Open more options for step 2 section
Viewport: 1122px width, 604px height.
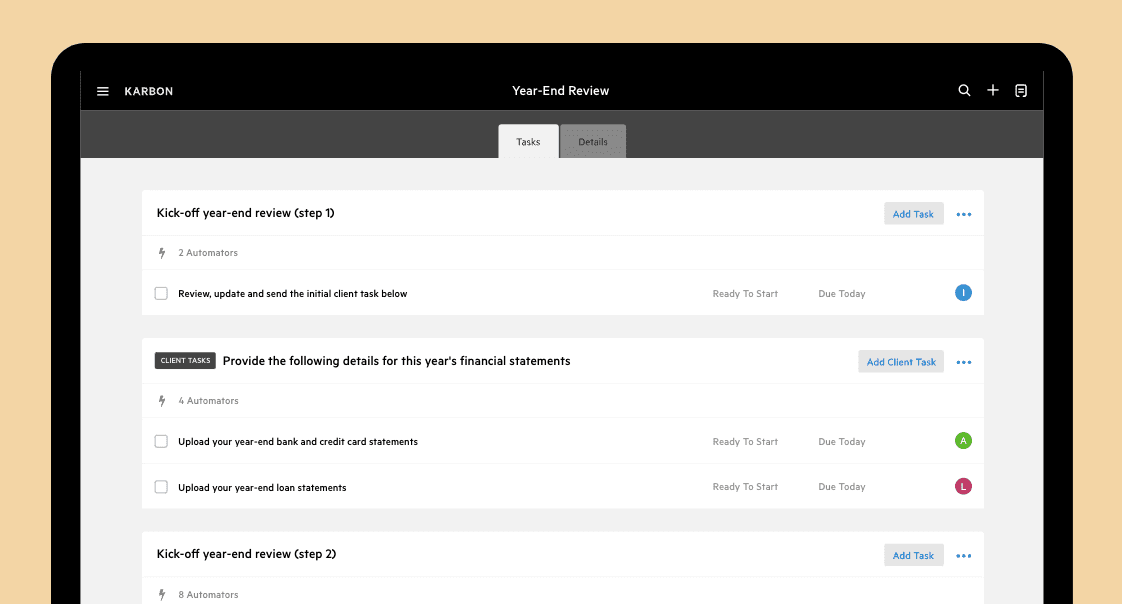coord(964,556)
